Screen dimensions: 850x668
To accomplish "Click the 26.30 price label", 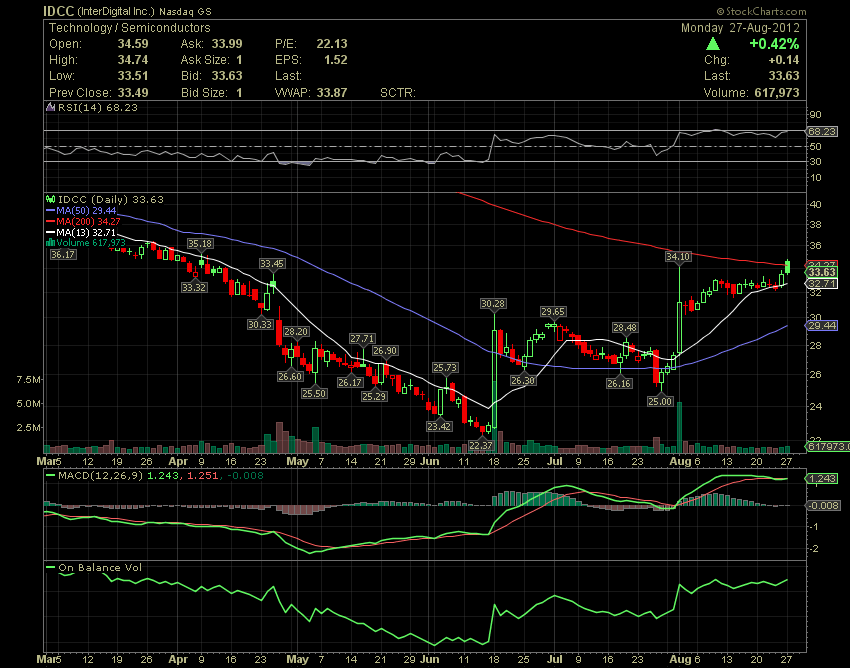I will (523, 381).
